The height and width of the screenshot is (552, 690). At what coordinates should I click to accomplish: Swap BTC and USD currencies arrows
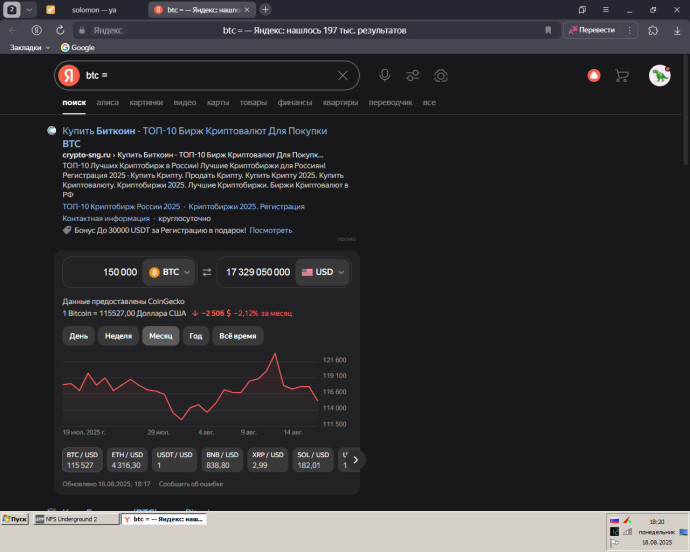tap(207, 272)
